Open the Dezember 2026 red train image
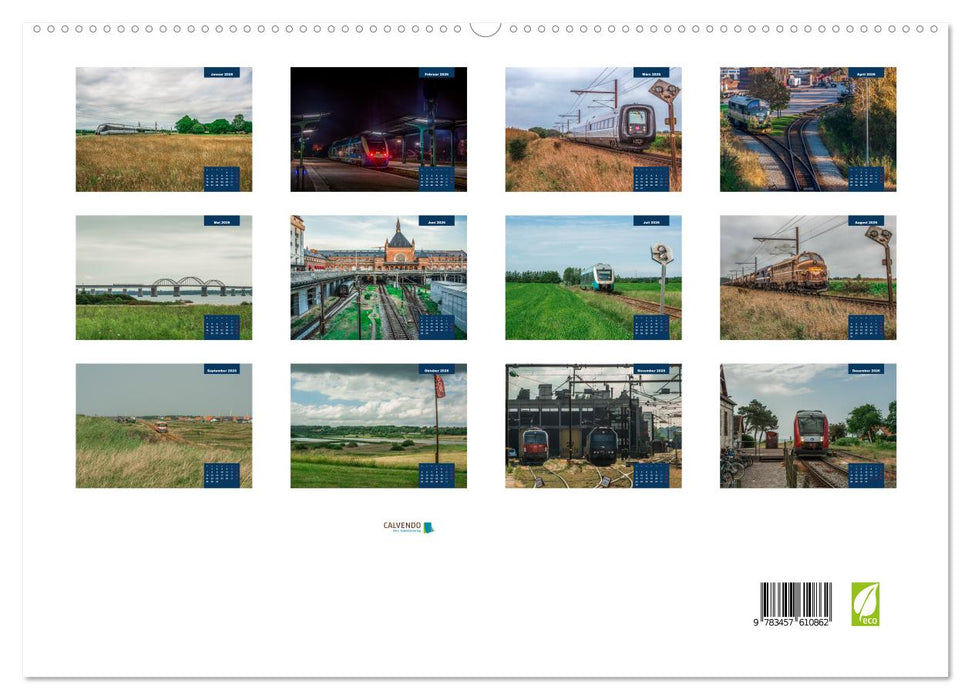 click(x=808, y=425)
